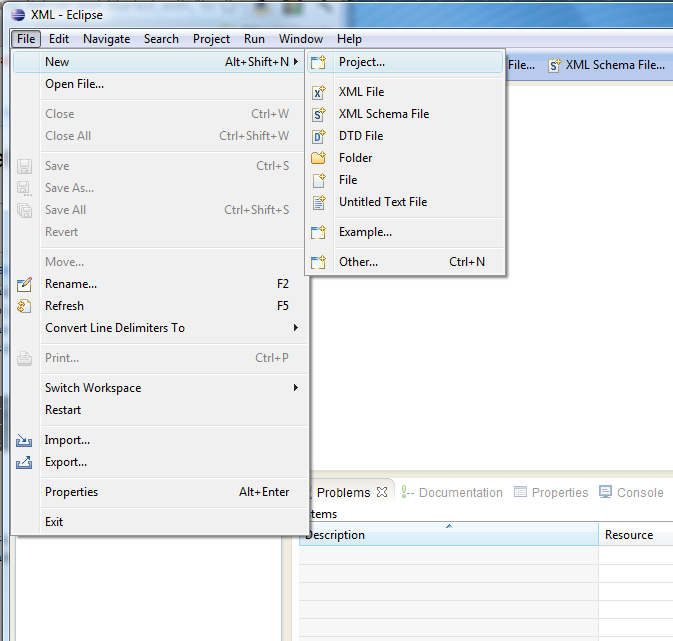
Task: Click the Refresh icon in File menu
Action: pyautogui.click(x=24, y=306)
